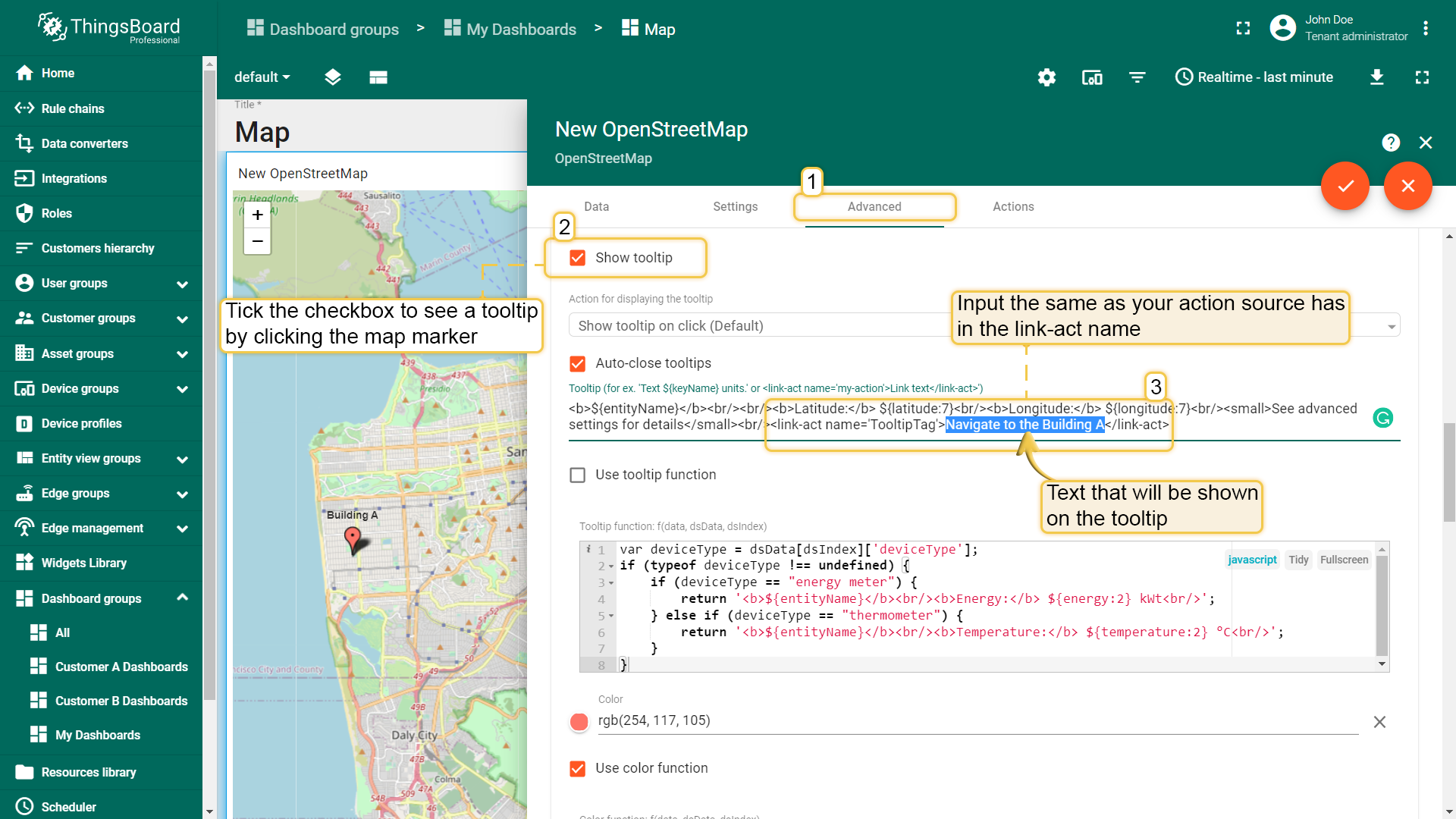Export dashboard with download icon

[x=1377, y=77]
